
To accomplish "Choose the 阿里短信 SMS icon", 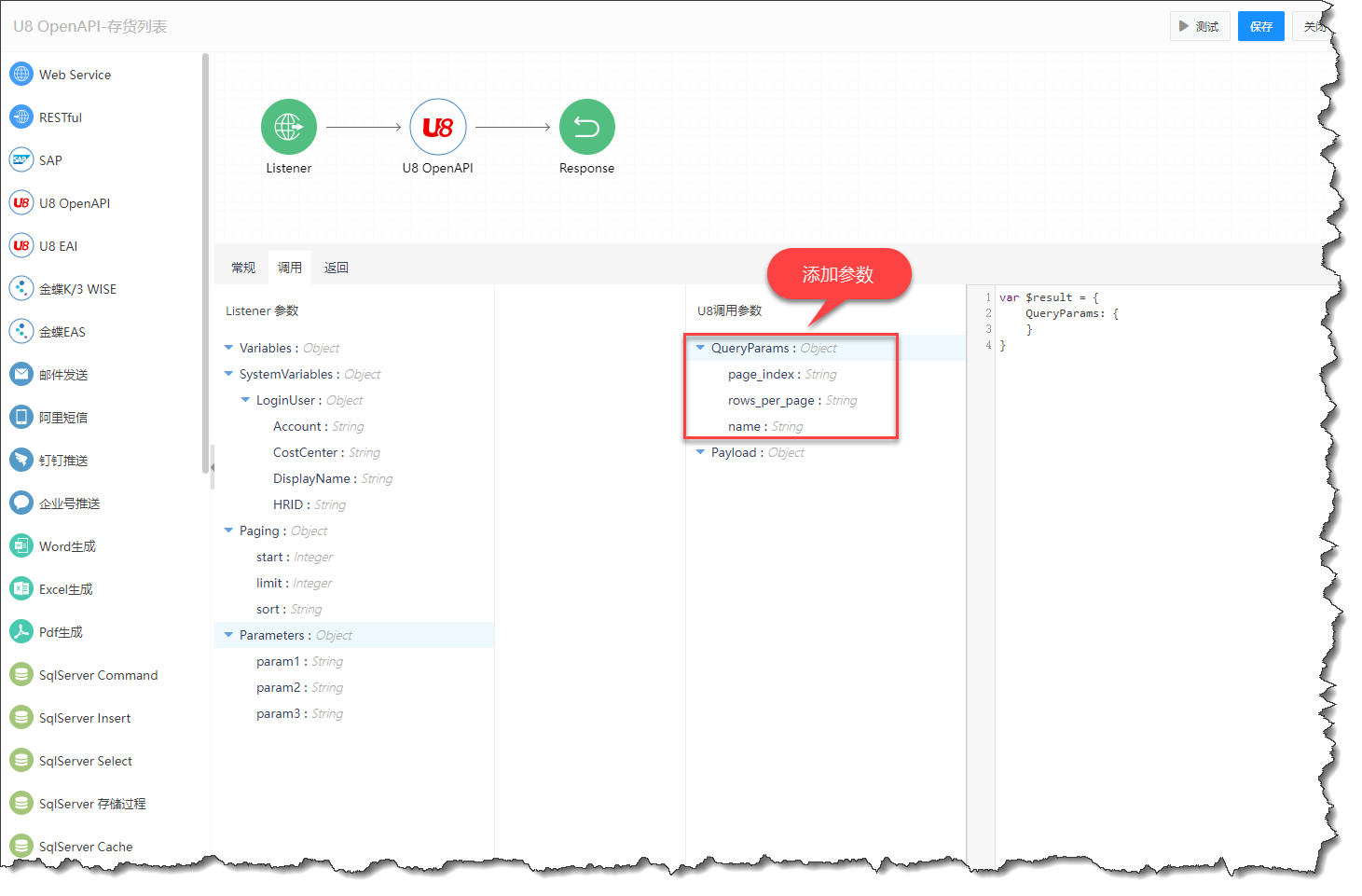I will 21,417.
